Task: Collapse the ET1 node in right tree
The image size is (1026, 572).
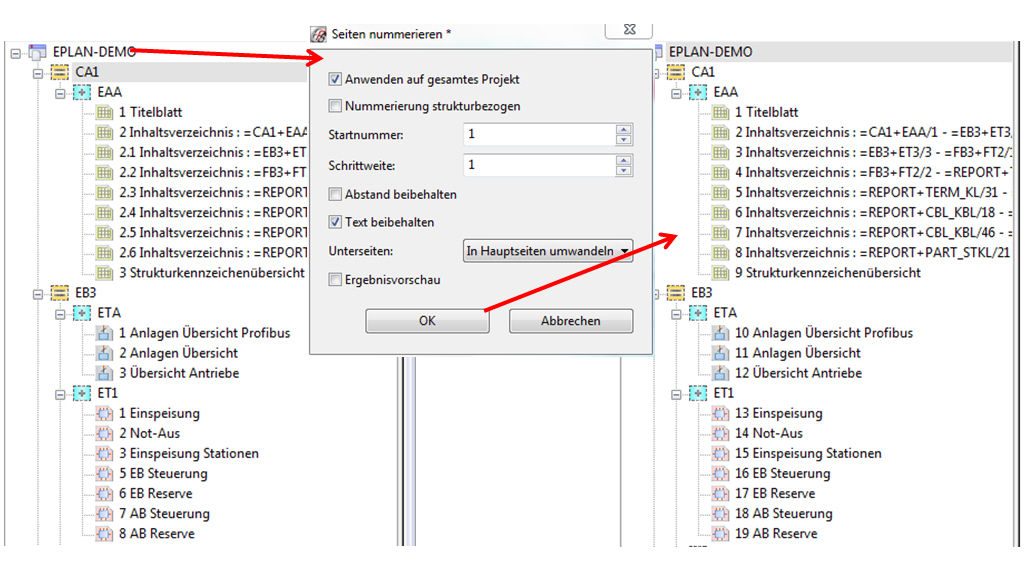Action: coord(677,395)
